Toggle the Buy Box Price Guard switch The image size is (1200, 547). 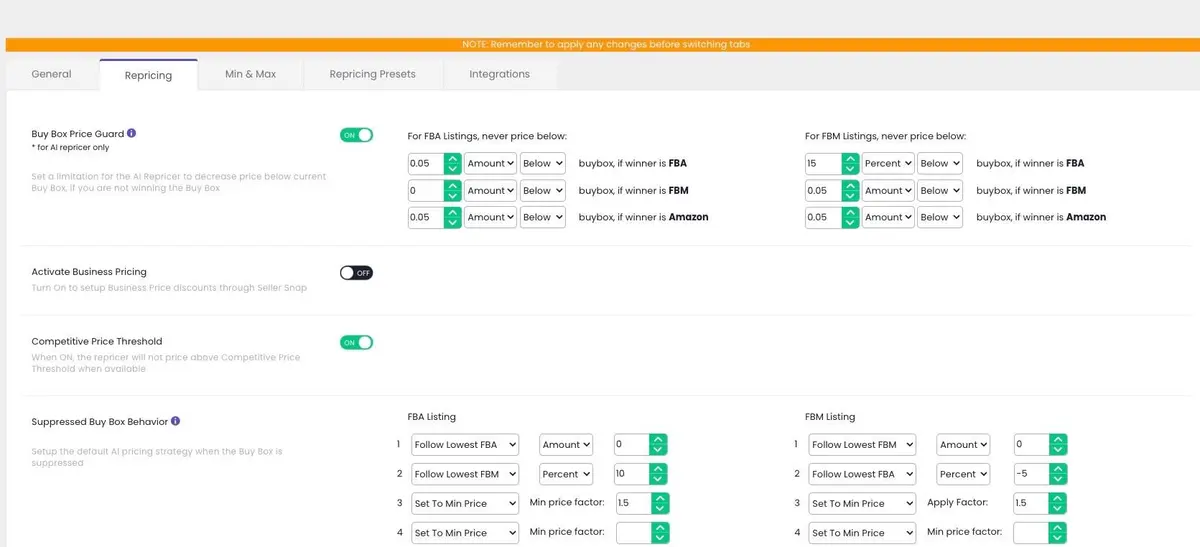[x=356, y=135]
